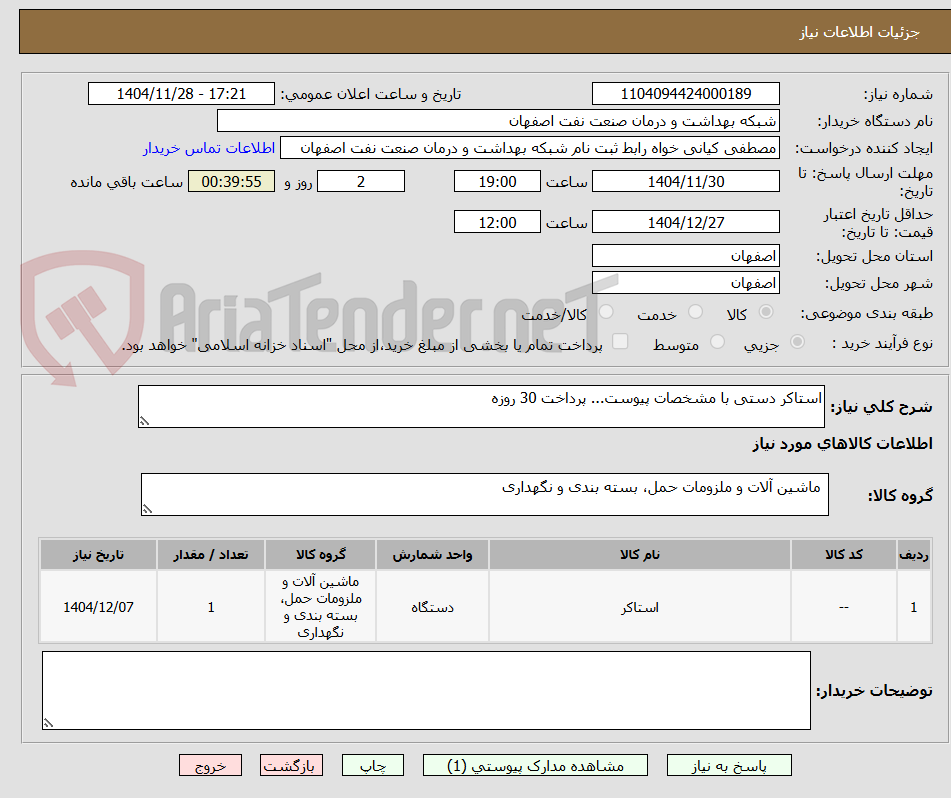Click the جزئیات اطلاعات نیاز page title

(859, 32)
